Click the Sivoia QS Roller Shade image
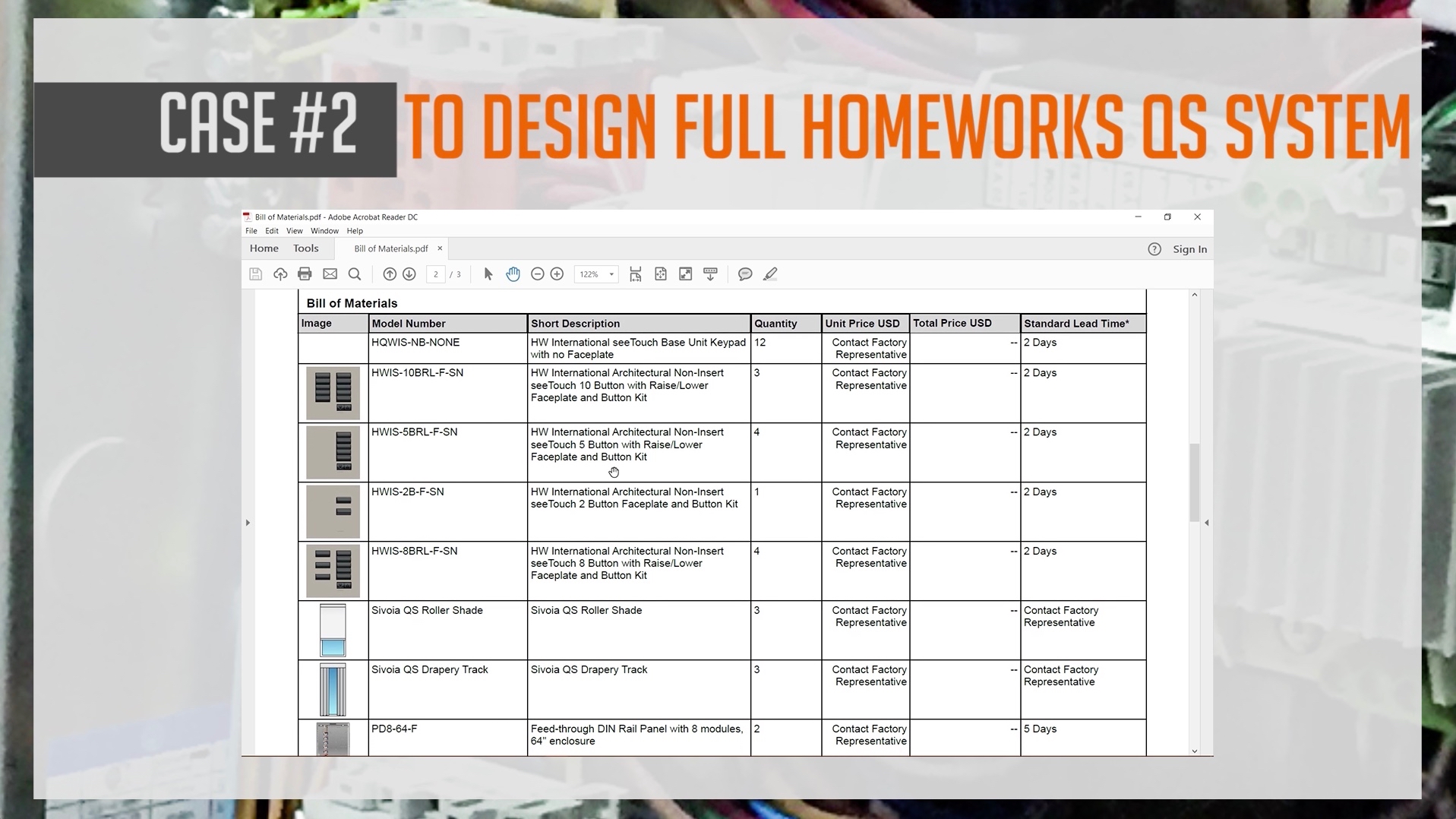1456x819 pixels. click(x=333, y=631)
